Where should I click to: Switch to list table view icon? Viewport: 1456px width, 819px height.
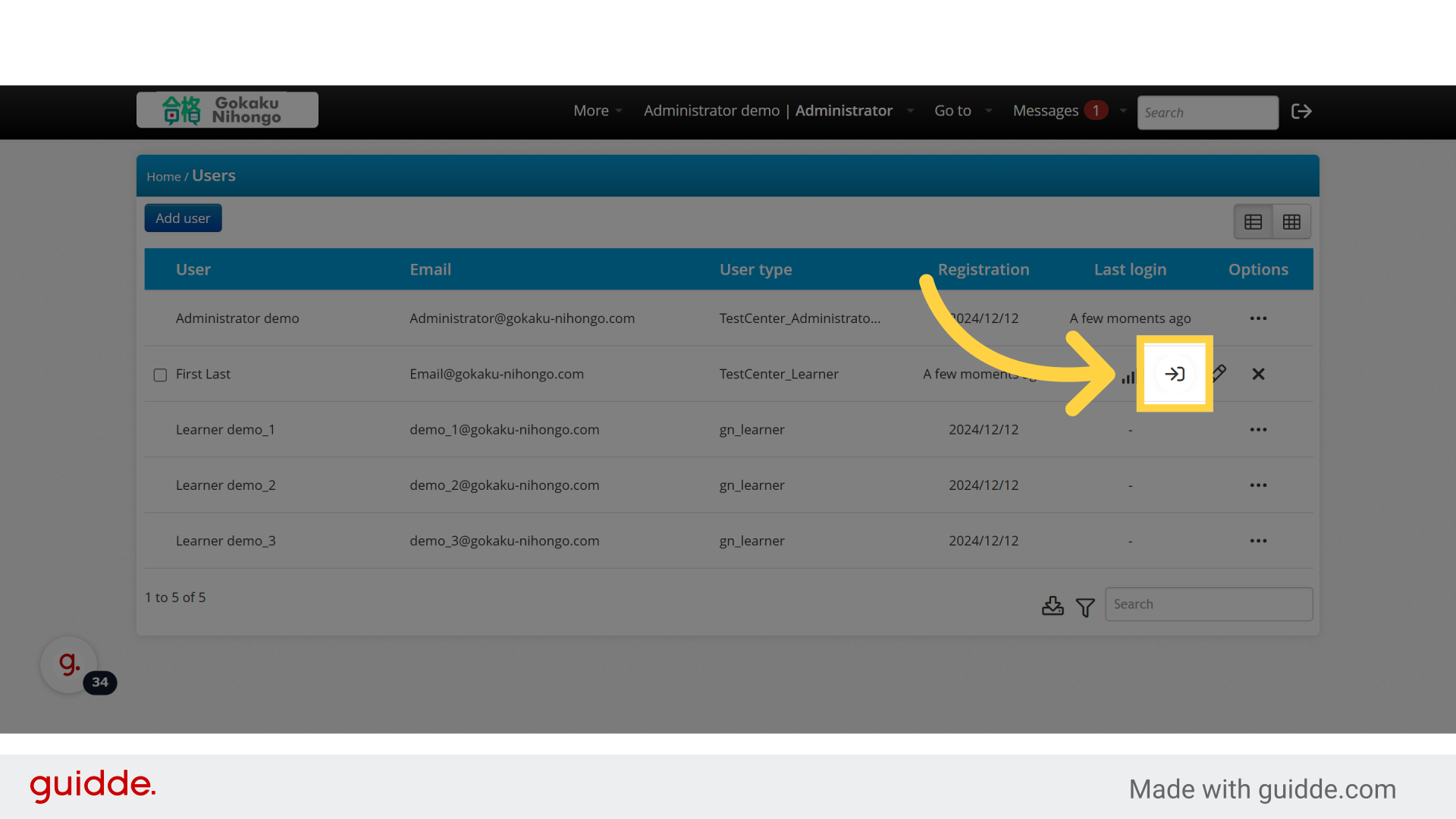(x=1253, y=222)
